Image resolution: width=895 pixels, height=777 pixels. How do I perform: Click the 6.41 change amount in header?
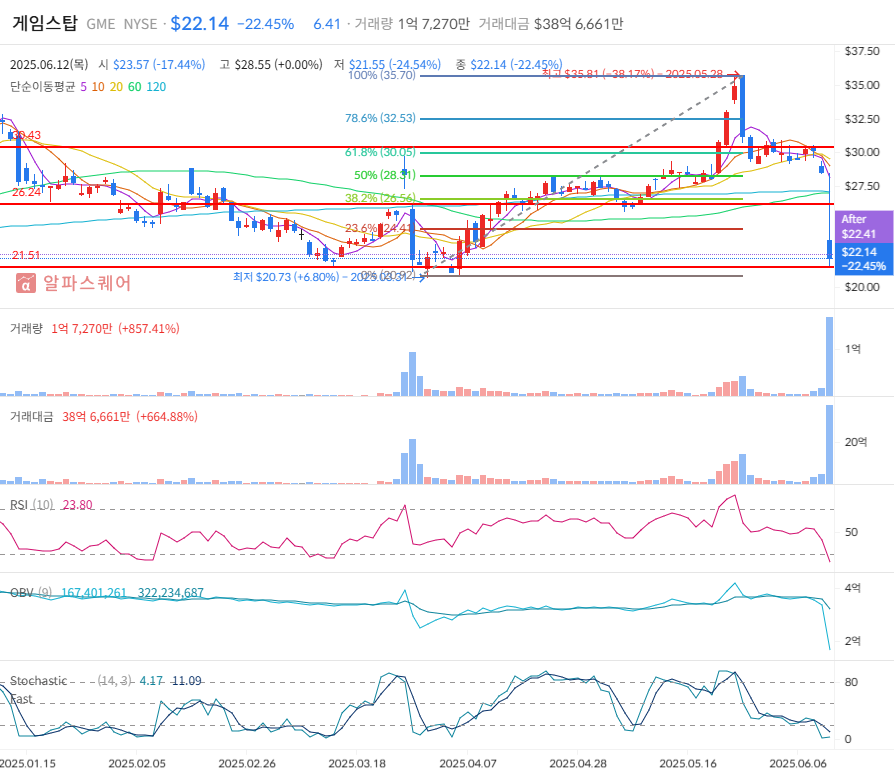(326, 24)
